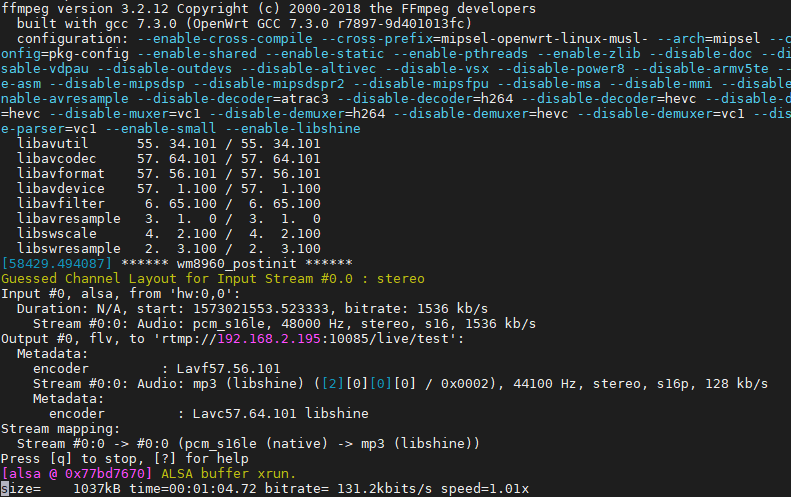791x497 pixels.
Task: Click the '--disable-mipsdsp' flag
Action: [117, 83]
